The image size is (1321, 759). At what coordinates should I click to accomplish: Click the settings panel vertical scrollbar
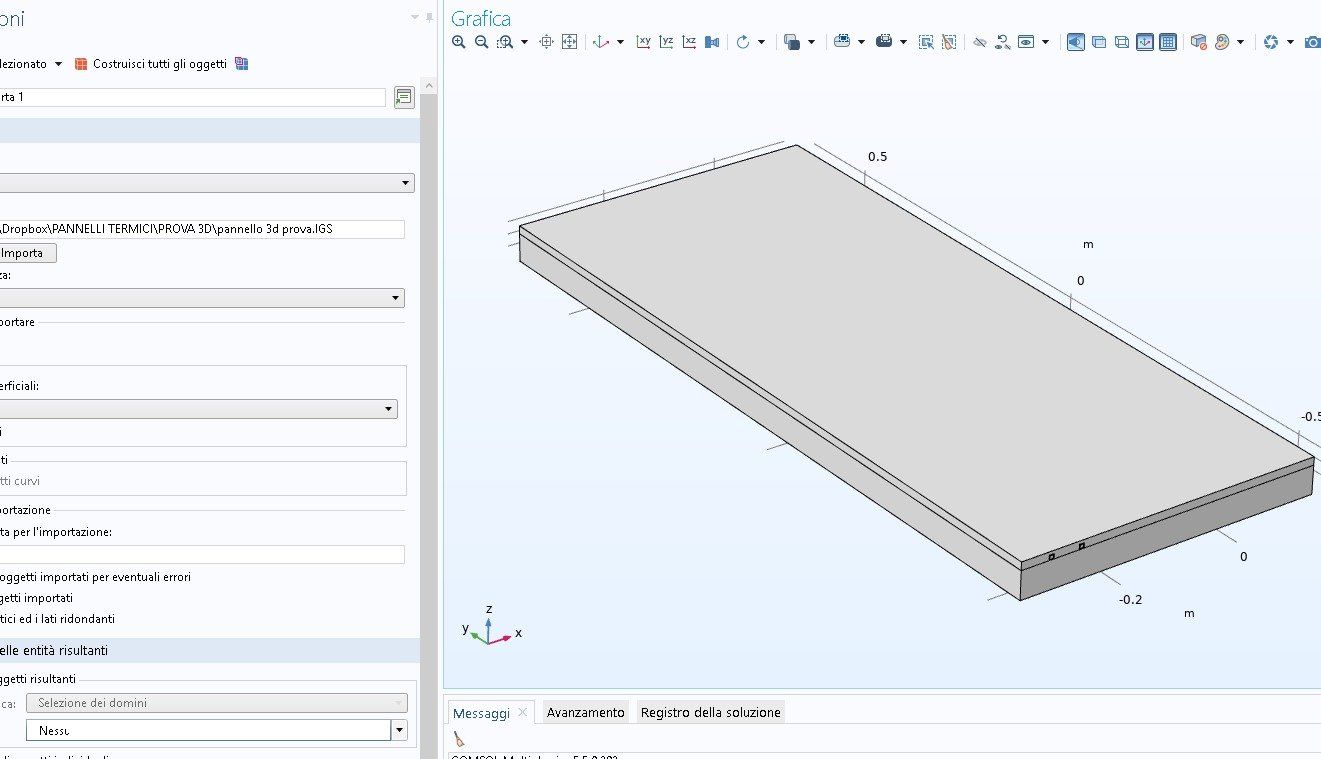coord(428,400)
